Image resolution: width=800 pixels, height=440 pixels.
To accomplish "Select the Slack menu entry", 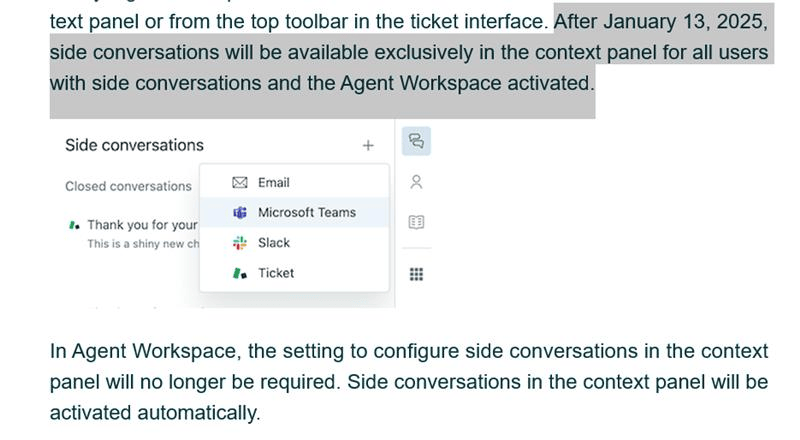I will (x=273, y=243).
